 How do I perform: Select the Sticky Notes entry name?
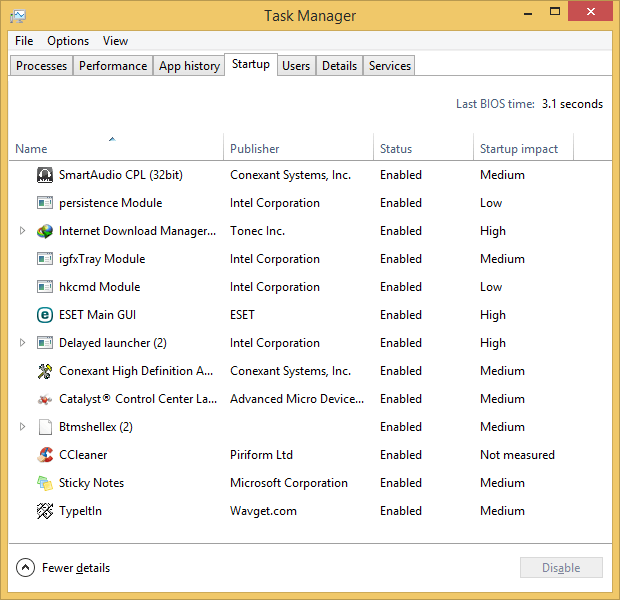[91, 483]
